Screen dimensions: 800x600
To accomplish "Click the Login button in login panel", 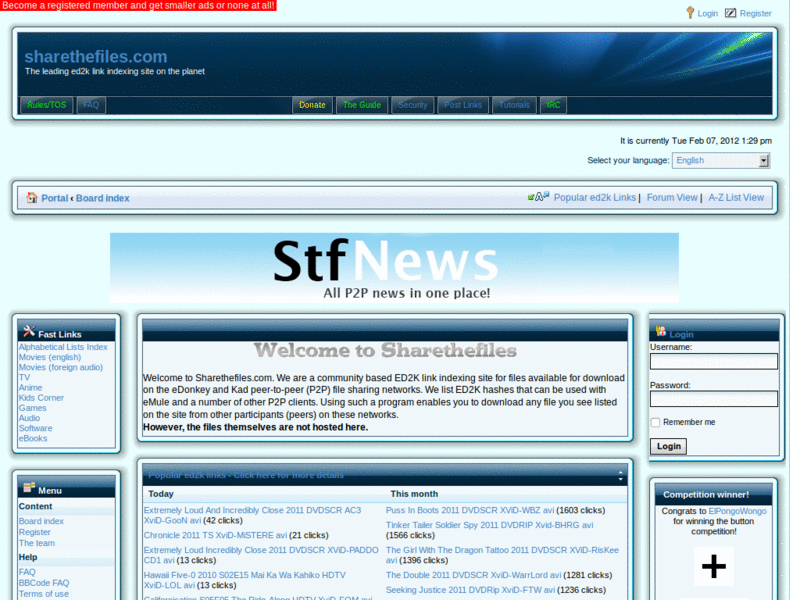I will [668, 446].
